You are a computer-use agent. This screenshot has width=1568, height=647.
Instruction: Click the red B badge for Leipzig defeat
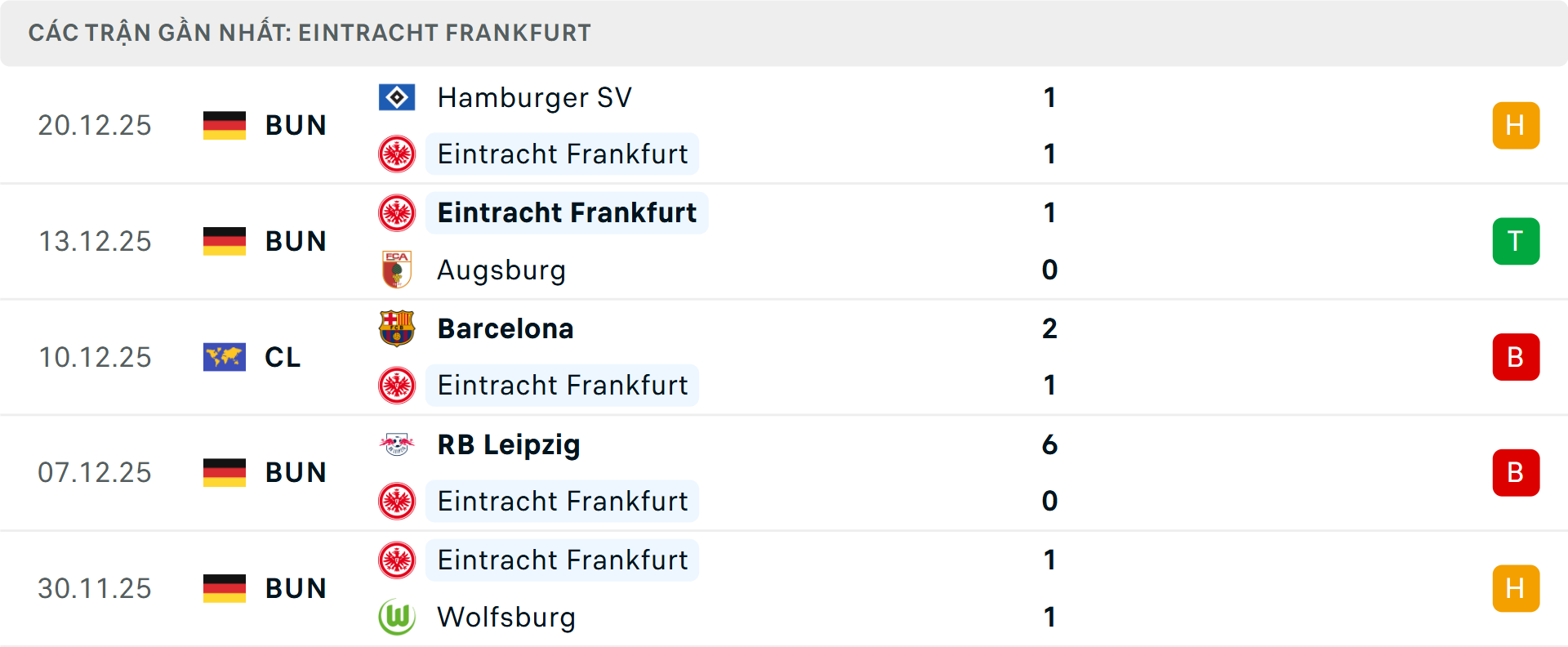pos(1517,472)
